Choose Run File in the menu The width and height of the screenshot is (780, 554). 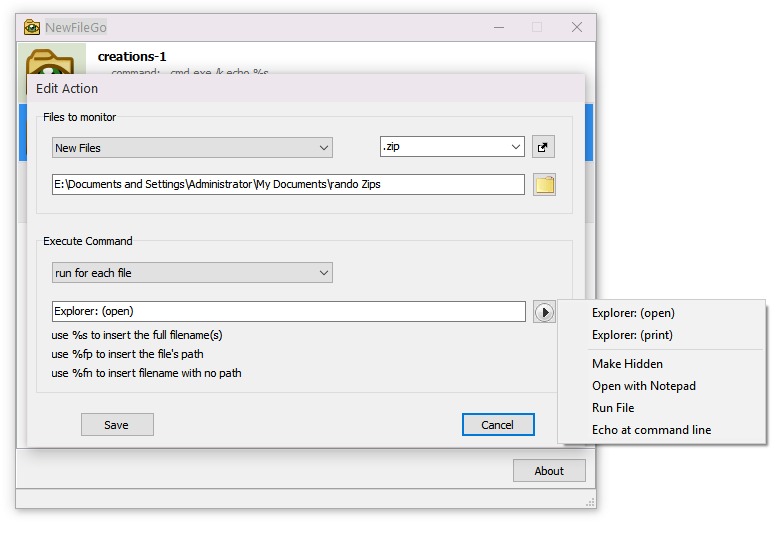point(613,408)
